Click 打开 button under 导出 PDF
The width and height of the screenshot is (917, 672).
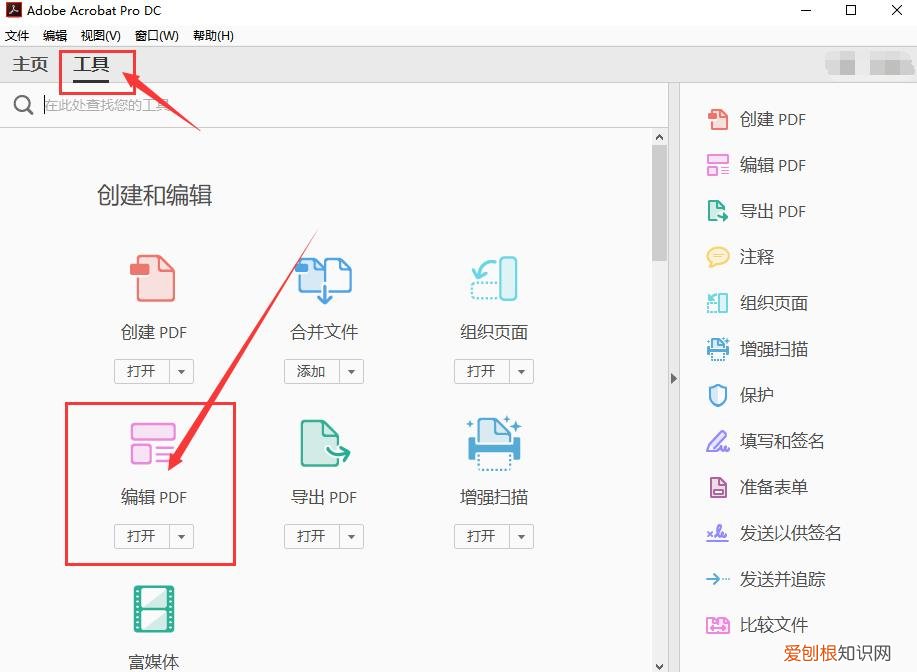(312, 536)
